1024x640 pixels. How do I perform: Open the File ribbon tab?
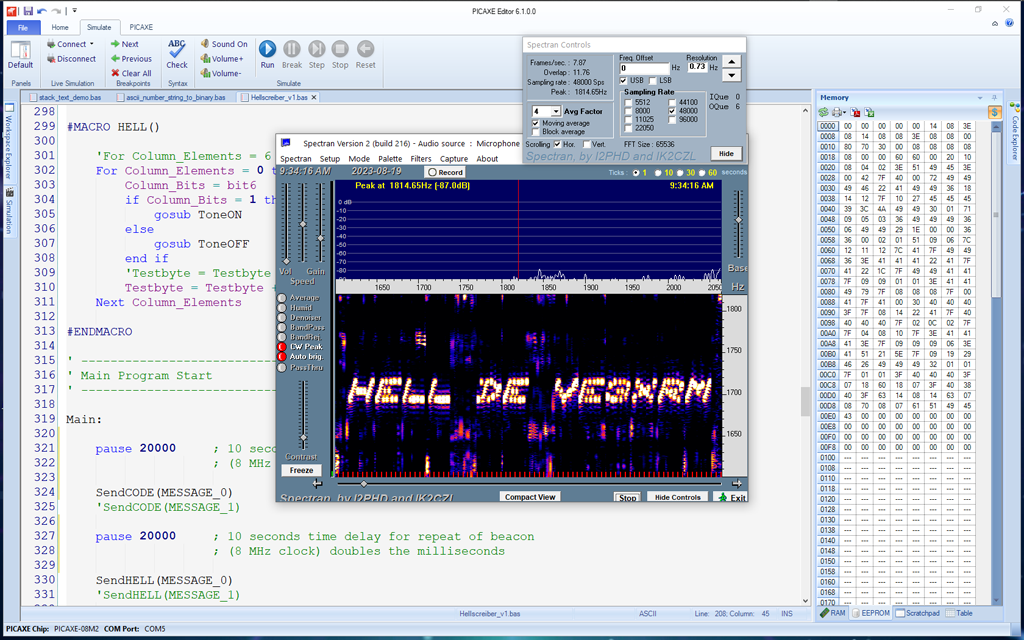pyautogui.click(x=23, y=27)
